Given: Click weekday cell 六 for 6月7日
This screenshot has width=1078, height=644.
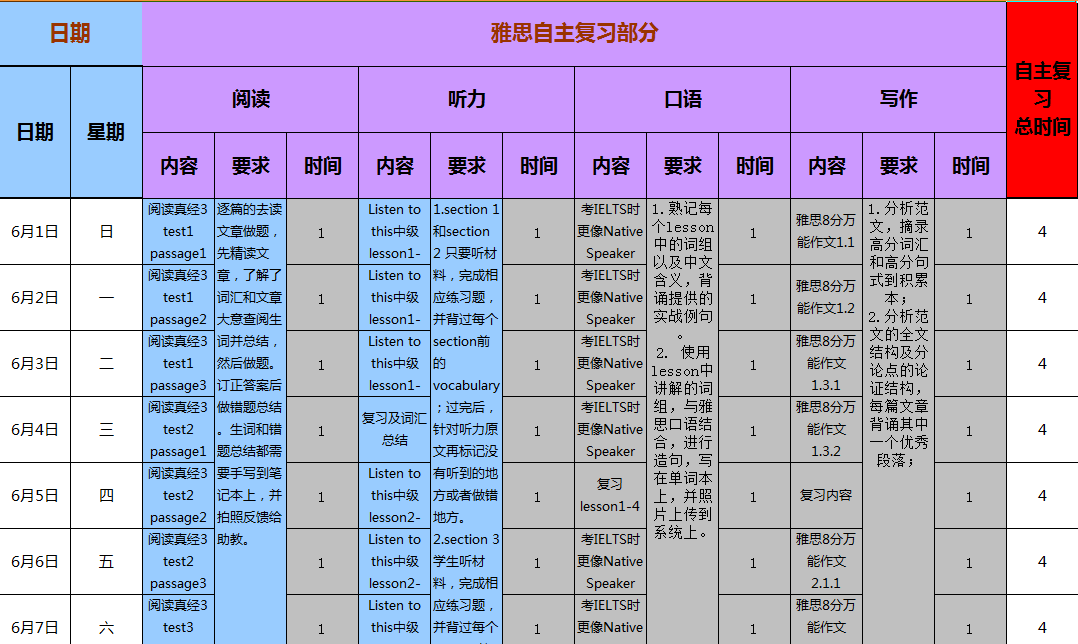Looking at the screenshot, I should coord(106,620).
